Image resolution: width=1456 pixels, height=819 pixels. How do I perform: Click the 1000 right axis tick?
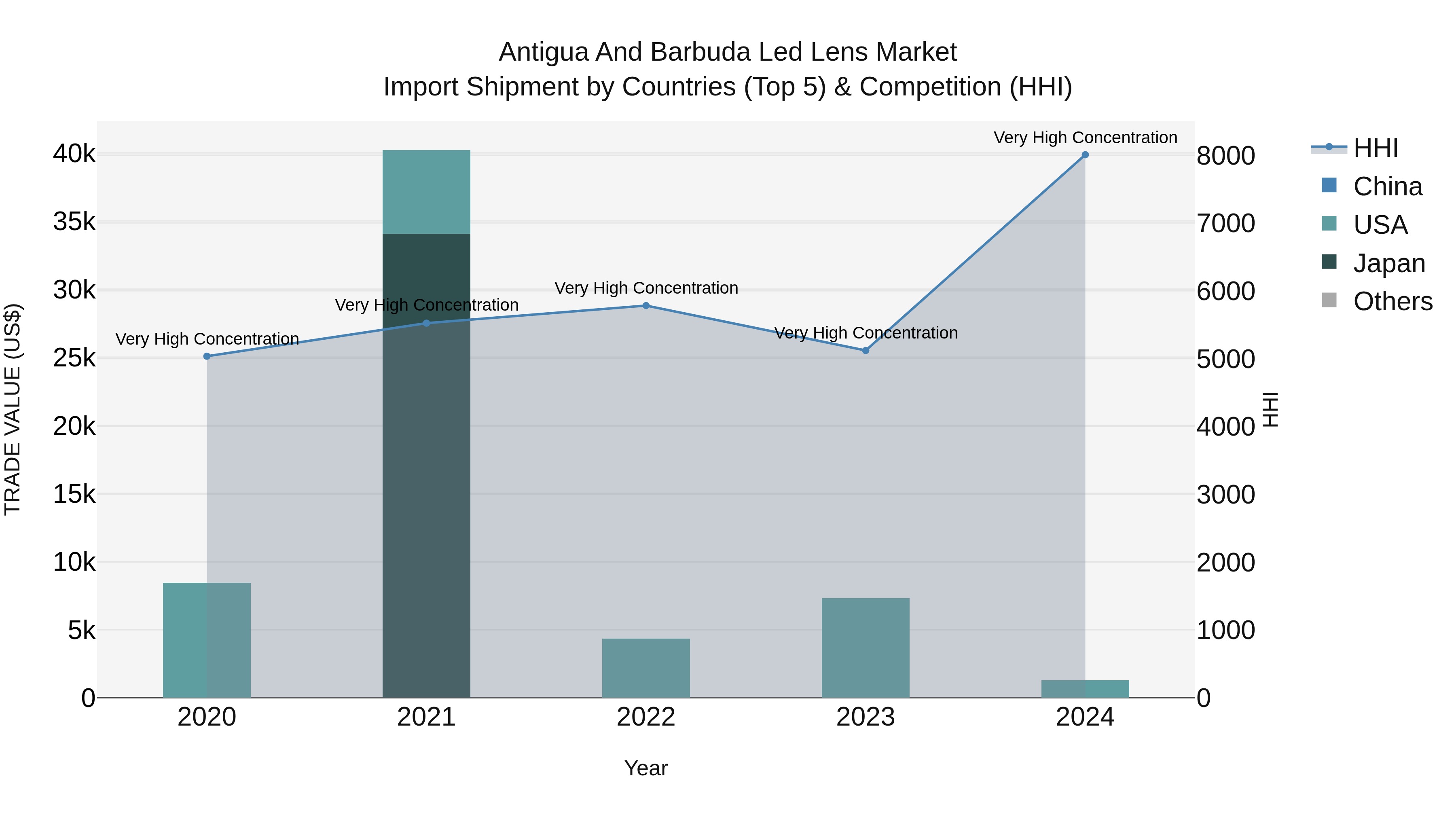pos(1226,630)
